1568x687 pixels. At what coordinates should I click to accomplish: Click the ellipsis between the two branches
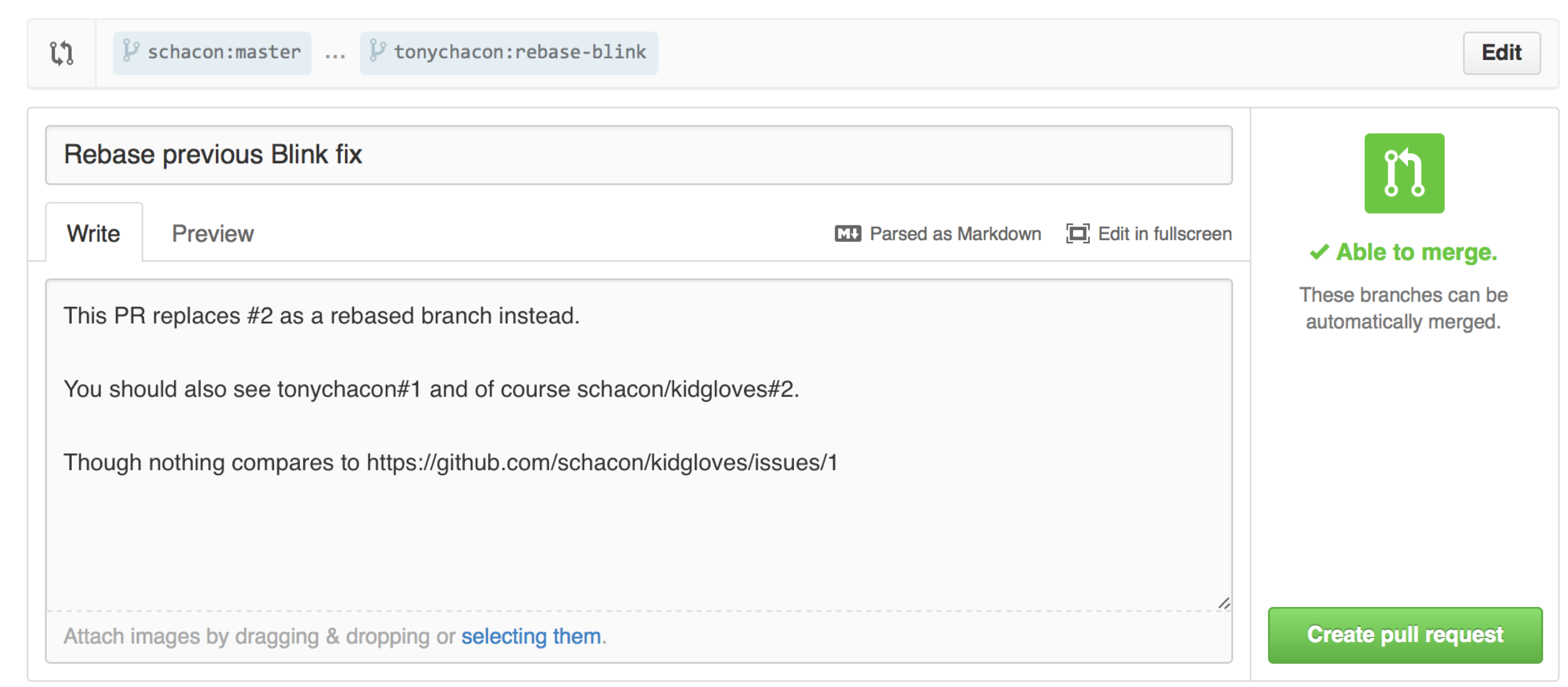[x=335, y=55]
